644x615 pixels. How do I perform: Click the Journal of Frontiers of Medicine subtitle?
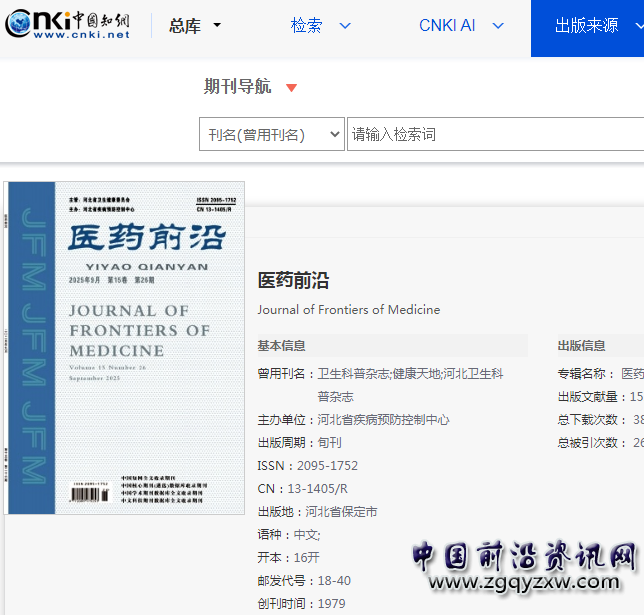pos(348,310)
